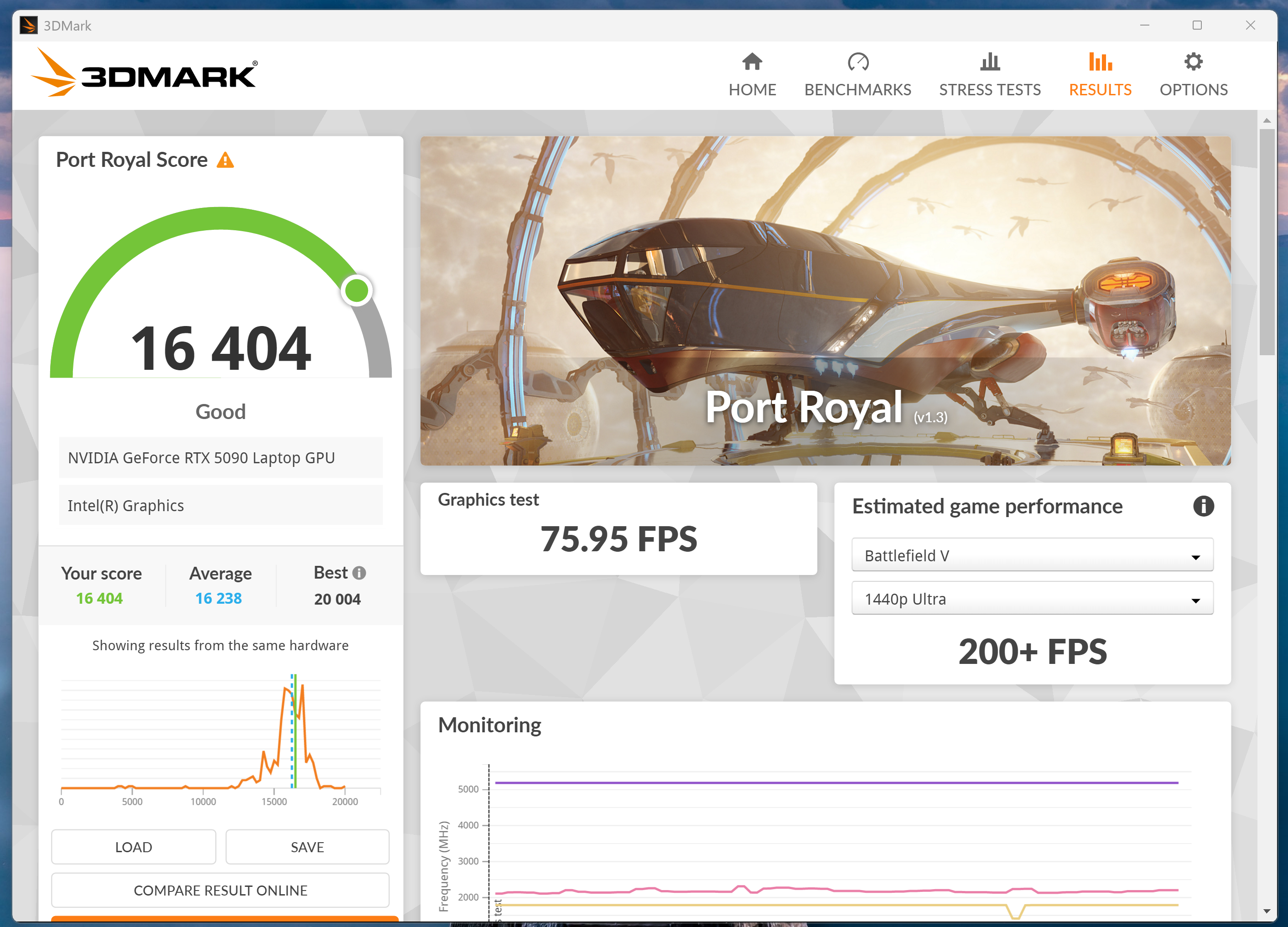The height and width of the screenshot is (927, 1288).
Task: Click the Benchmarks gauge icon
Action: [x=857, y=61]
